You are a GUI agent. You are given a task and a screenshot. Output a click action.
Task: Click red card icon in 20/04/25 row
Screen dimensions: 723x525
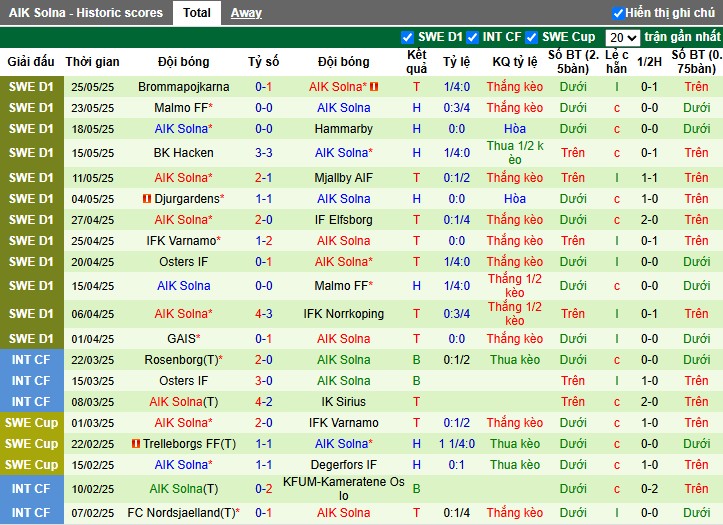pos(376,262)
